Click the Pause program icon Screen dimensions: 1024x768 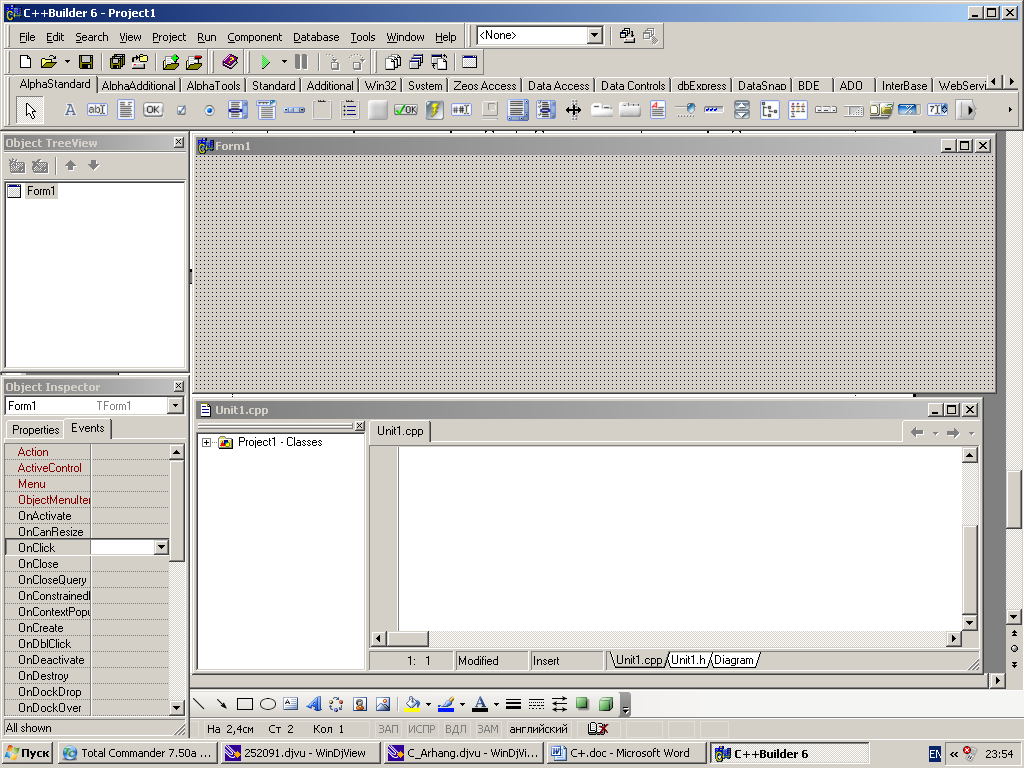301,62
